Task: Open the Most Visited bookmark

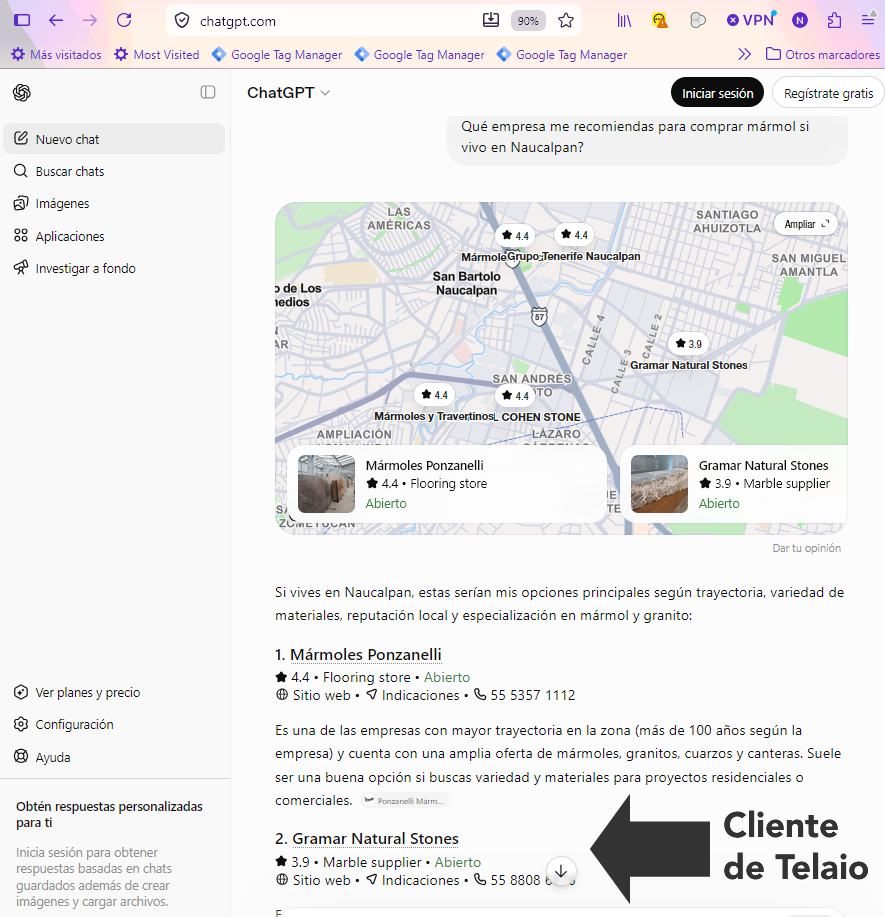Action: 157,54
